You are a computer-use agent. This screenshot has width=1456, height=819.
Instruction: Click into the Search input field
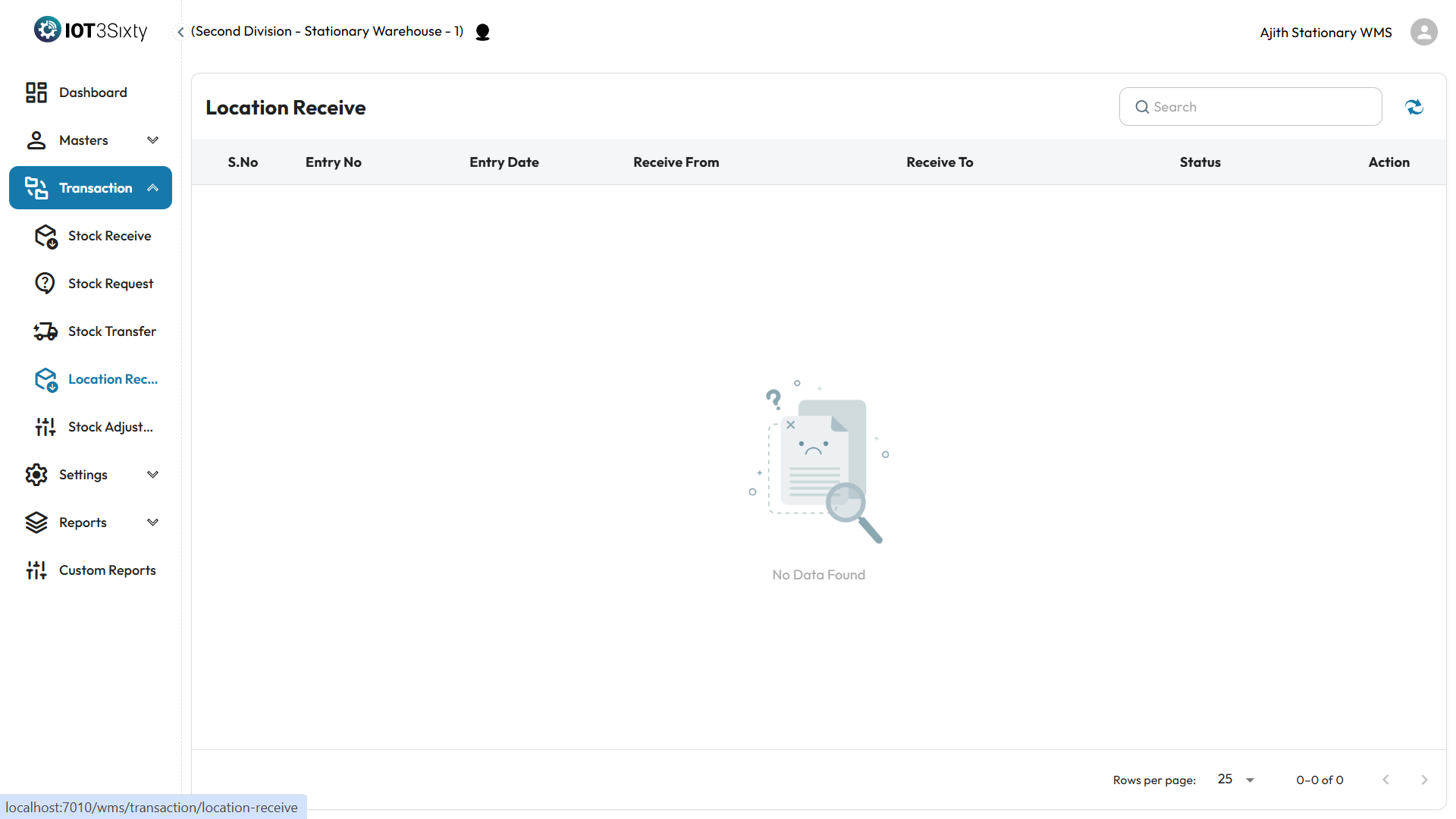(1259, 107)
